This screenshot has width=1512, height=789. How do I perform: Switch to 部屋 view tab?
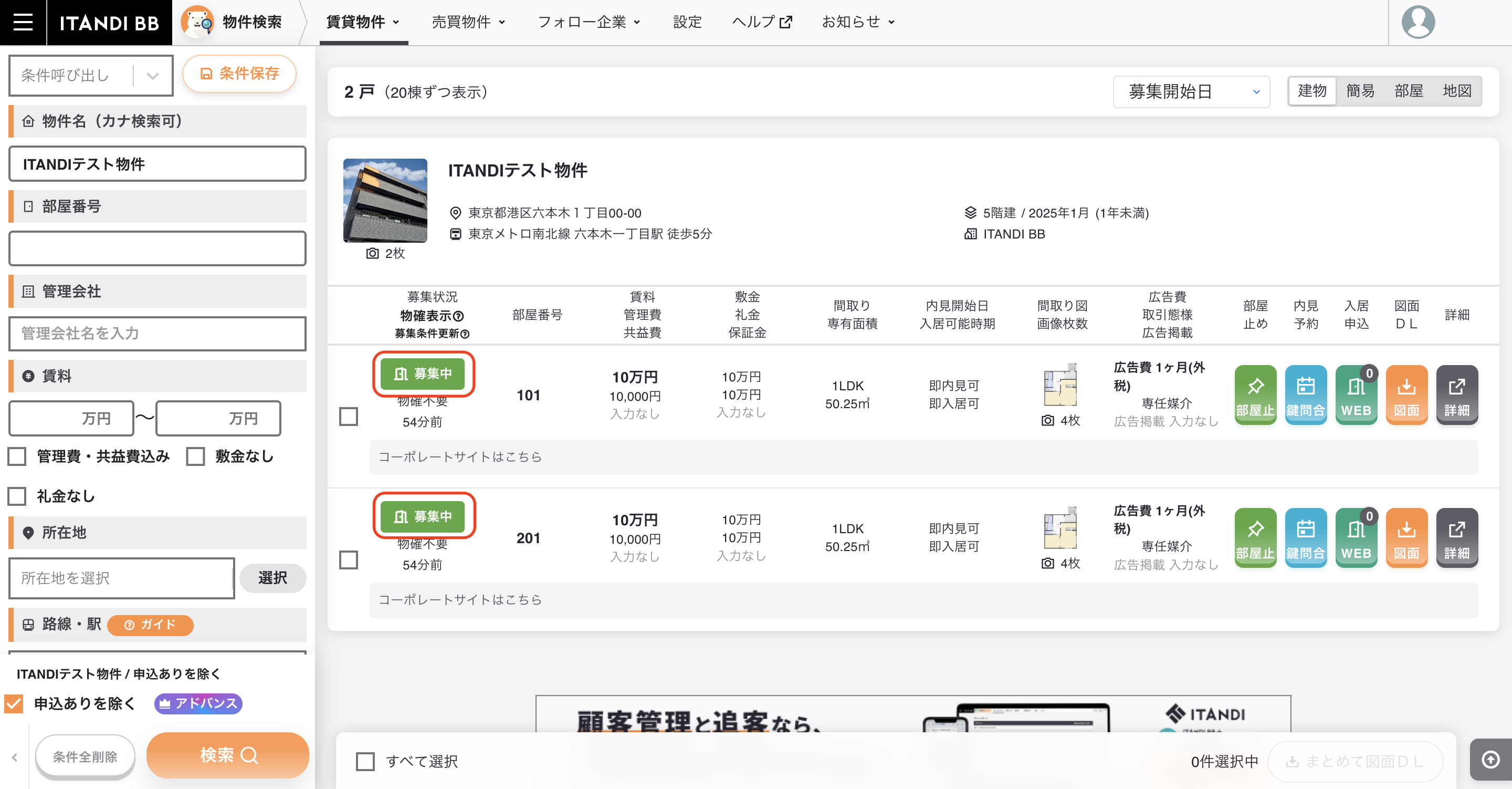(x=1409, y=91)
